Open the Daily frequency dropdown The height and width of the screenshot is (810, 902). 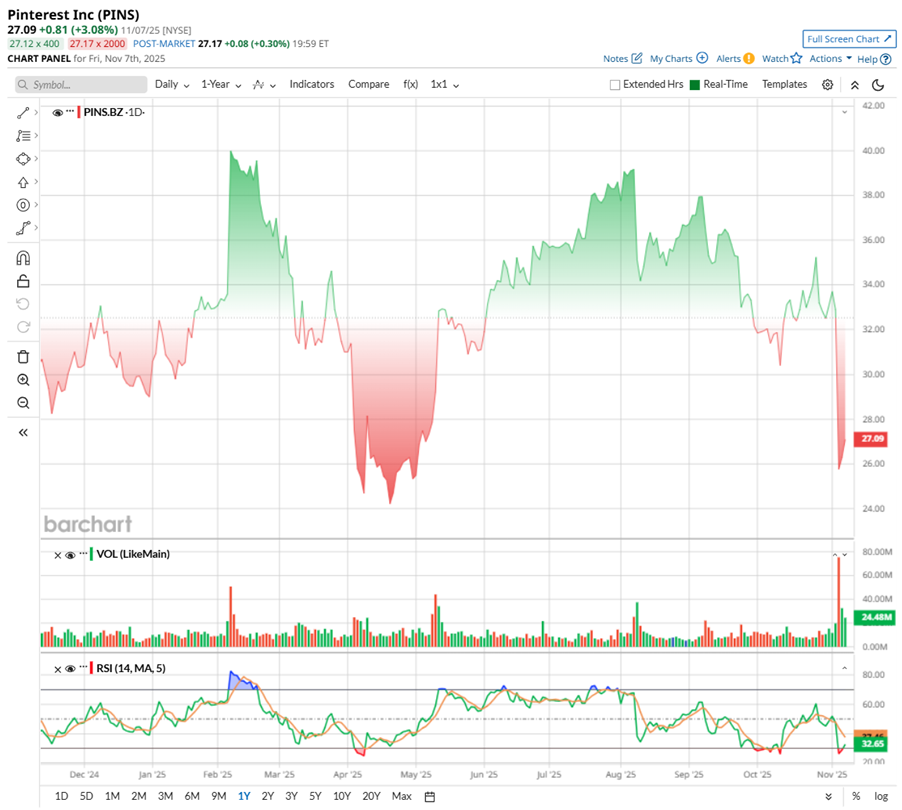(x=172, y=85)
